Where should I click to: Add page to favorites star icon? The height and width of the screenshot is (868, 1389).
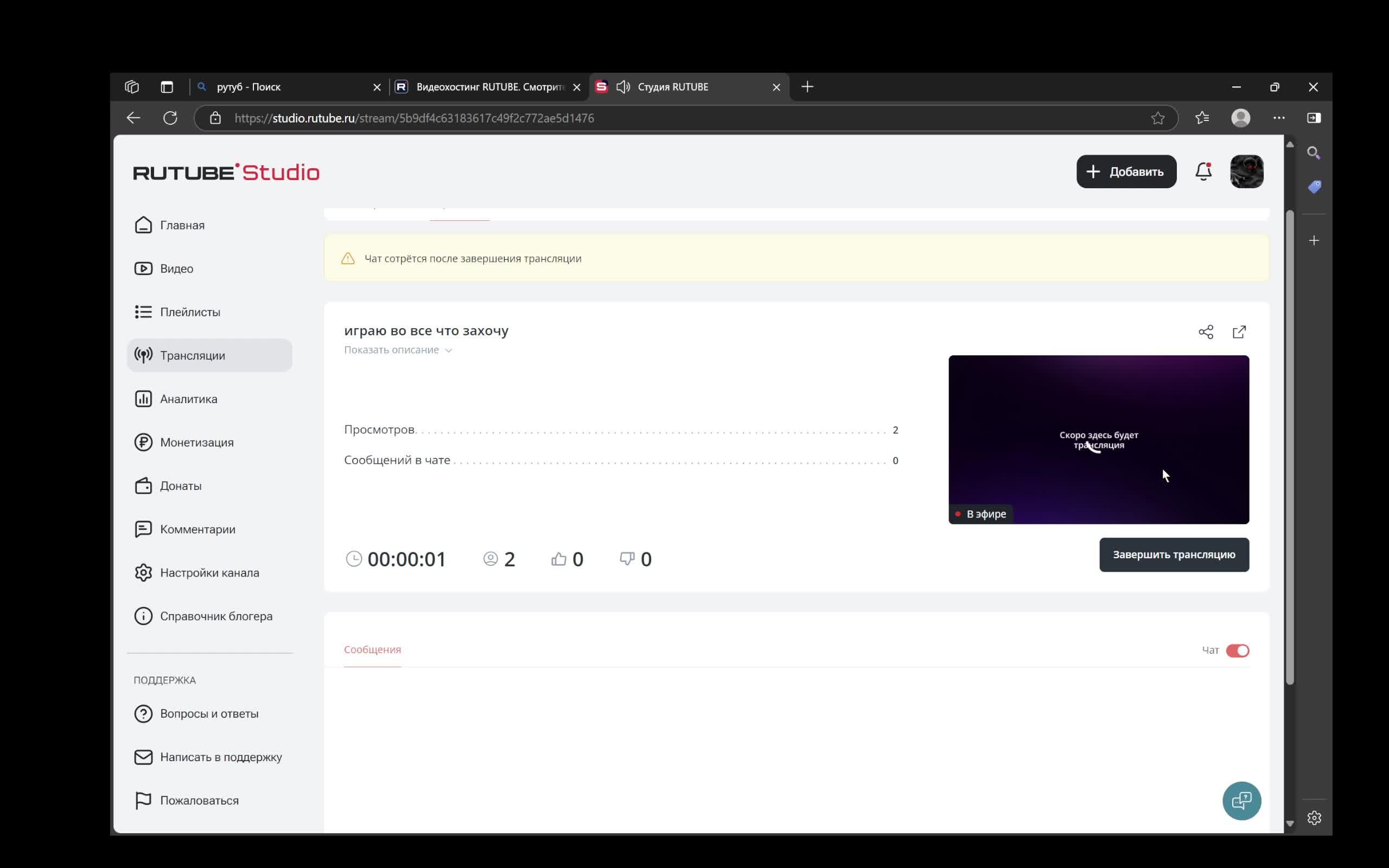1158,118
